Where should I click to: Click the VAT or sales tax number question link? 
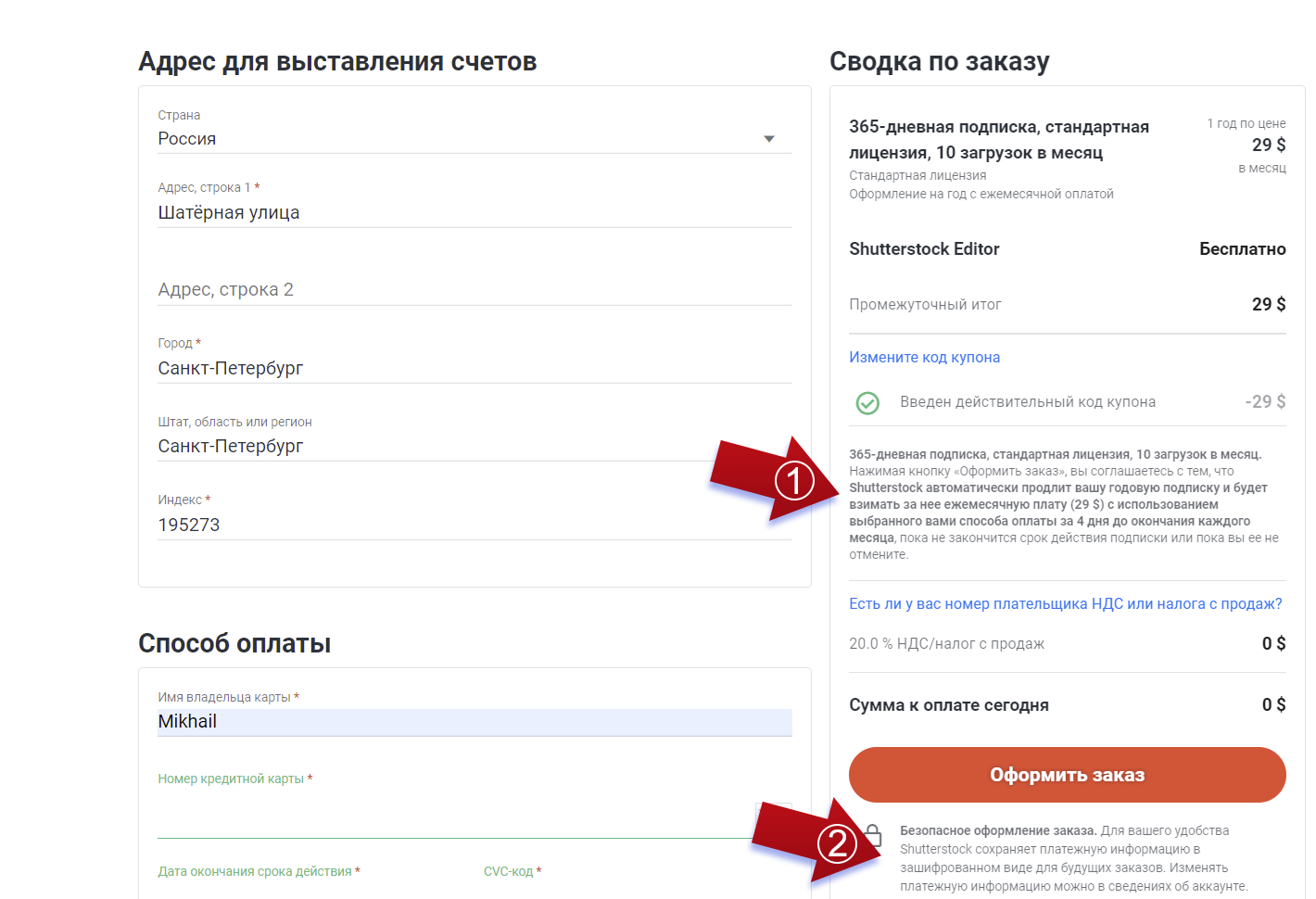1064,603
